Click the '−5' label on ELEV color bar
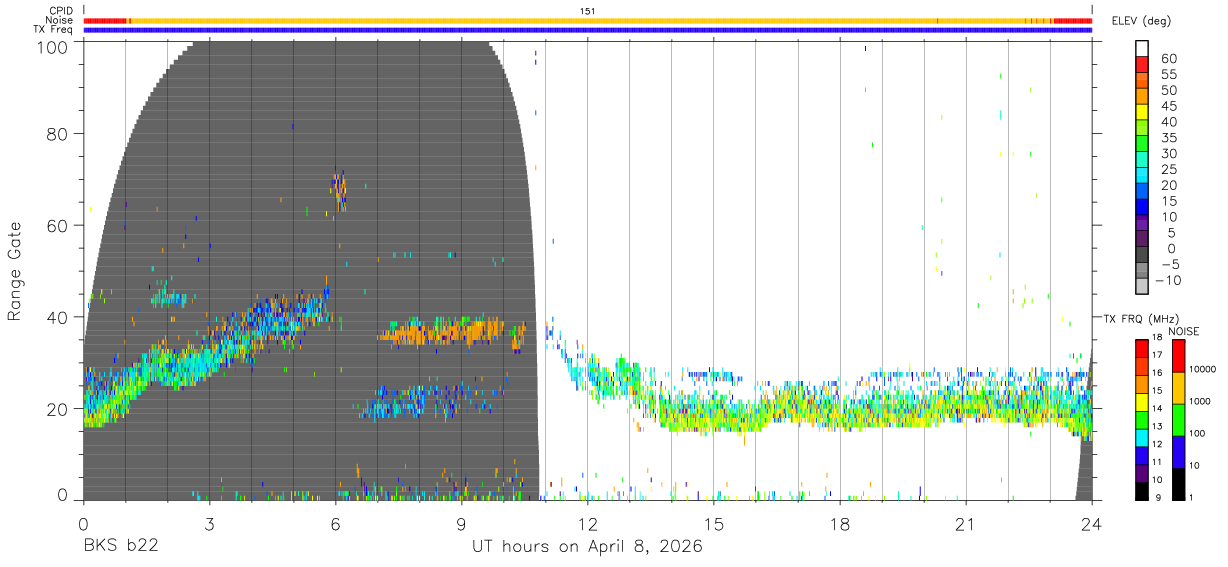The width and height of the screenshot is (1228, 567). [x=1170, y=264]
